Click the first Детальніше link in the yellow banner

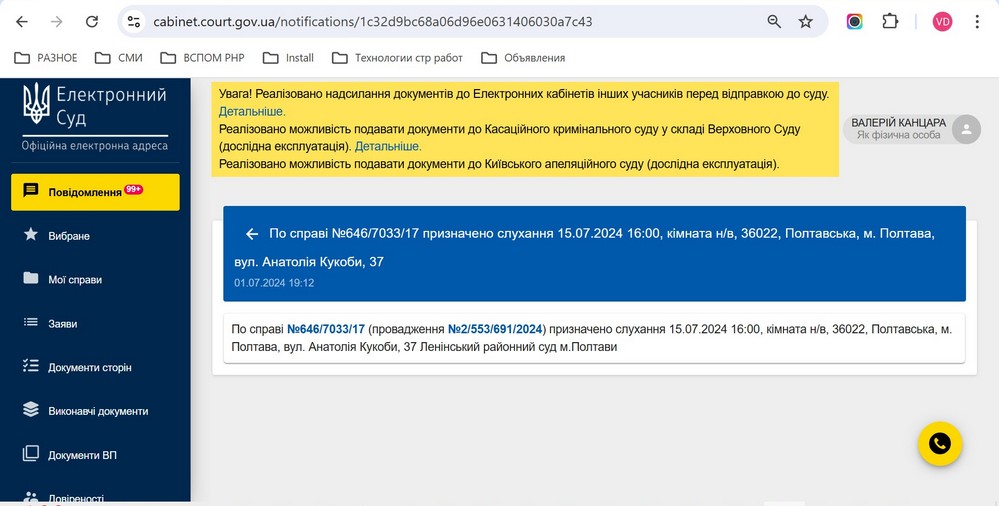(x=252, y=112)
